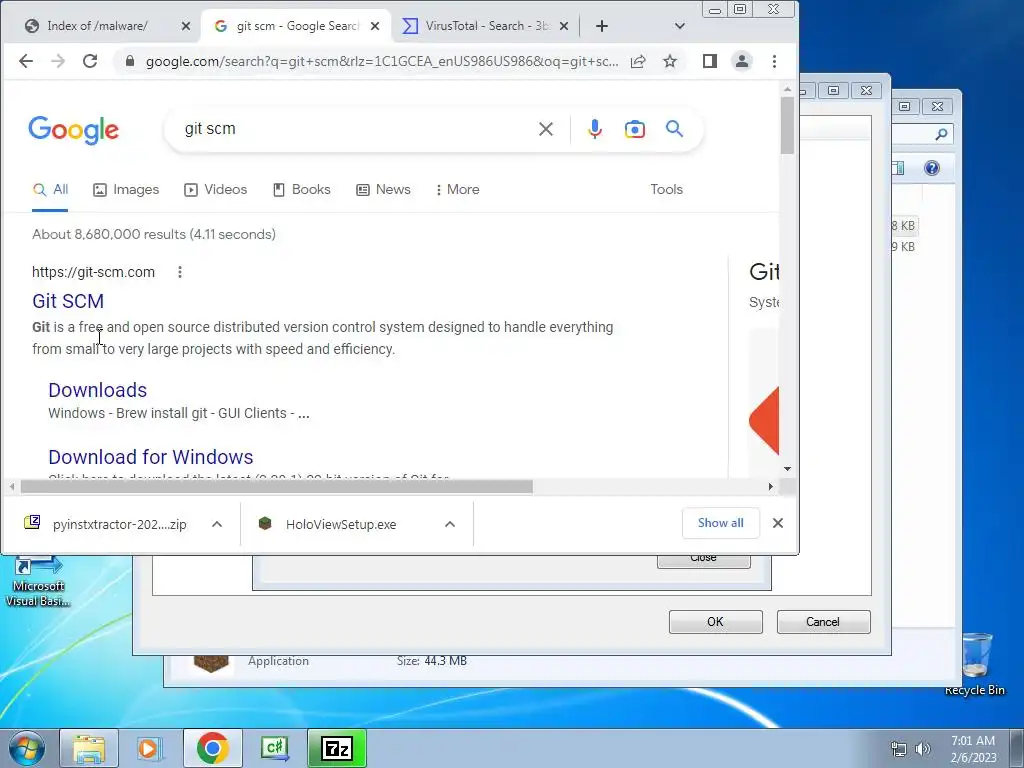Open HoloViewSetup.exe download item
The width and height of the screenshot is (1024, 768).
(x=340, y=524)
